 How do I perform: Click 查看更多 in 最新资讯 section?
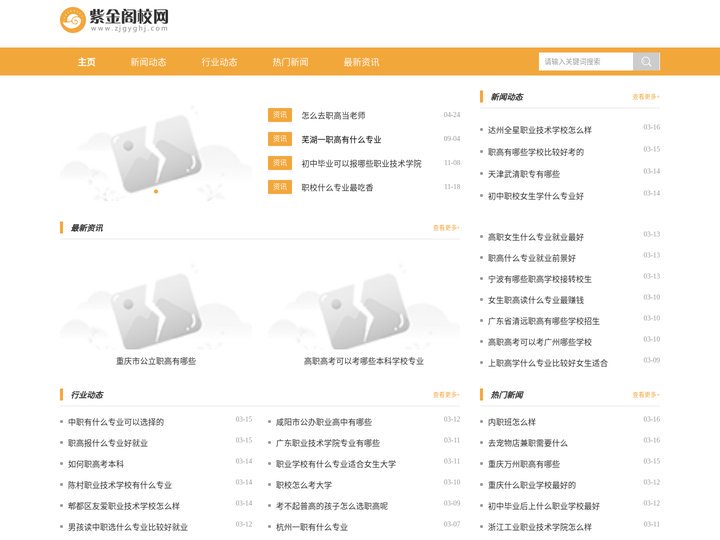pos(446,228)
